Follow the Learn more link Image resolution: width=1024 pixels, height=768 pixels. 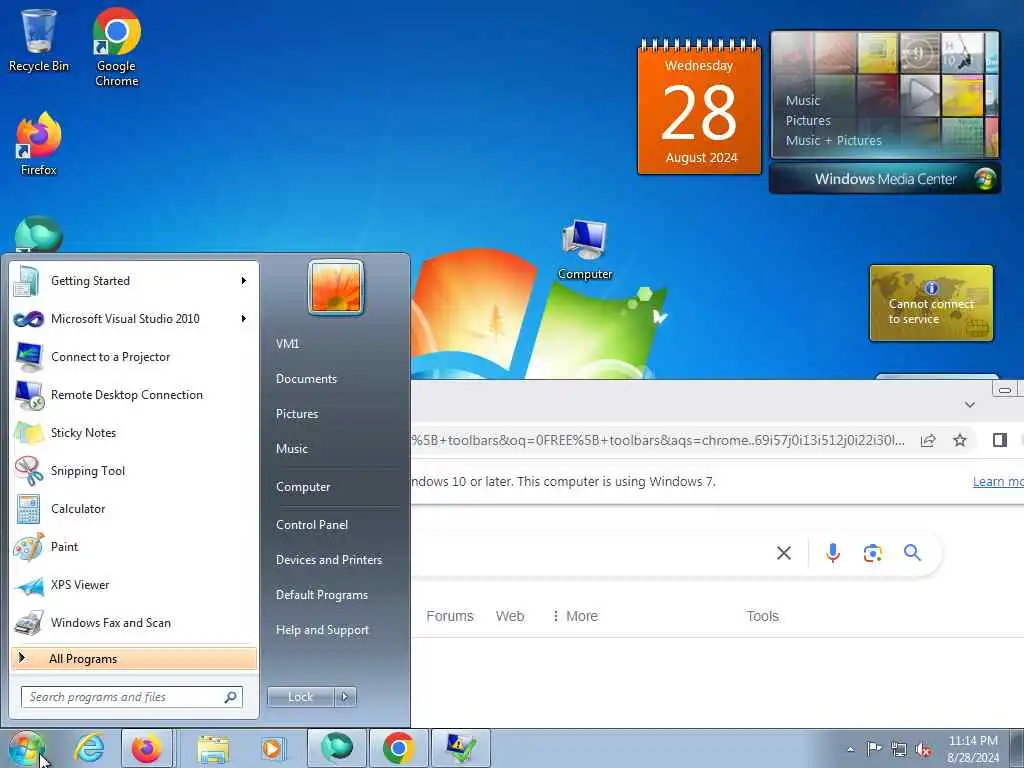[x=998, y=482]
